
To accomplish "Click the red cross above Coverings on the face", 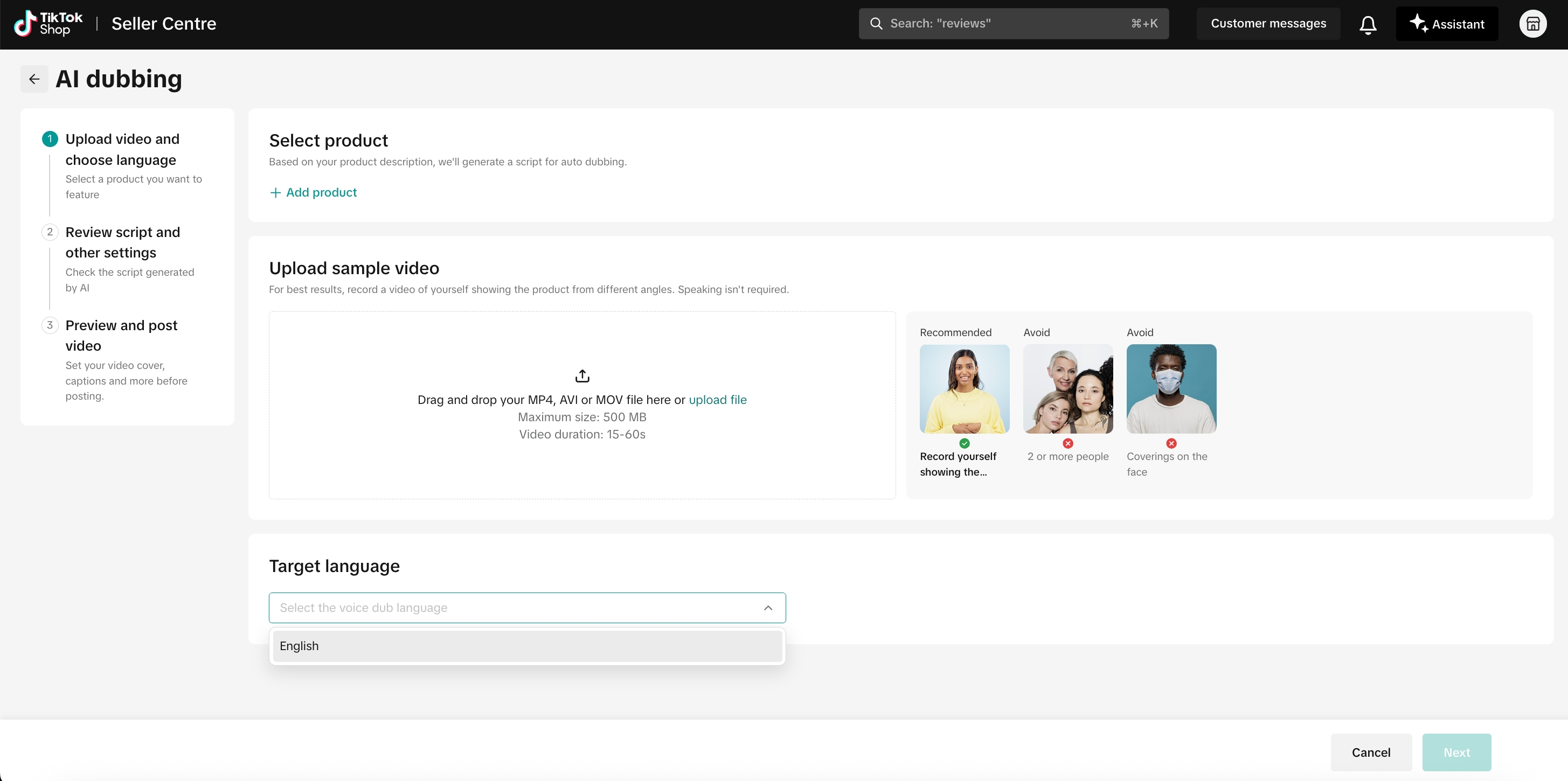I will (1171, 443).
